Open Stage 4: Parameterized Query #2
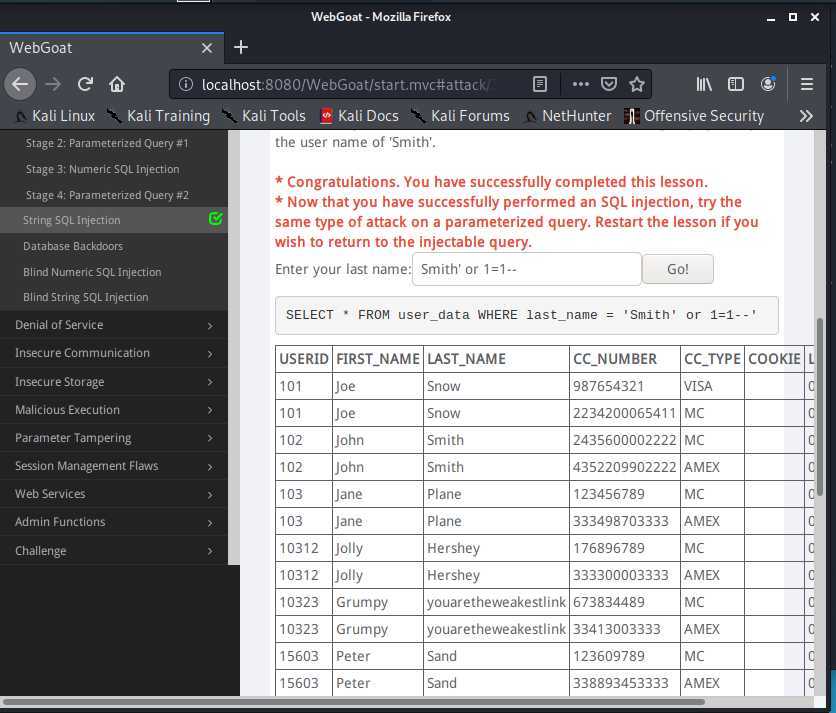The image size is (836, 713). click(x=107, y=195)
